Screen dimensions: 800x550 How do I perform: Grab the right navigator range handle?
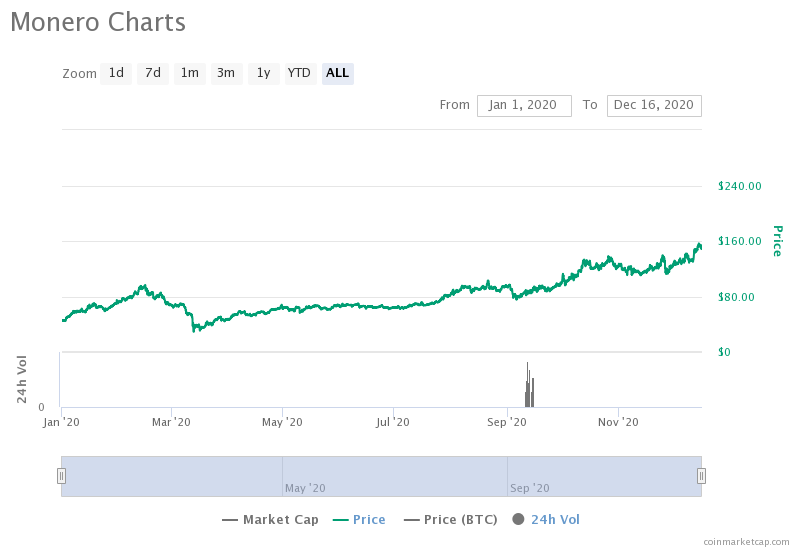click(702, 476)
